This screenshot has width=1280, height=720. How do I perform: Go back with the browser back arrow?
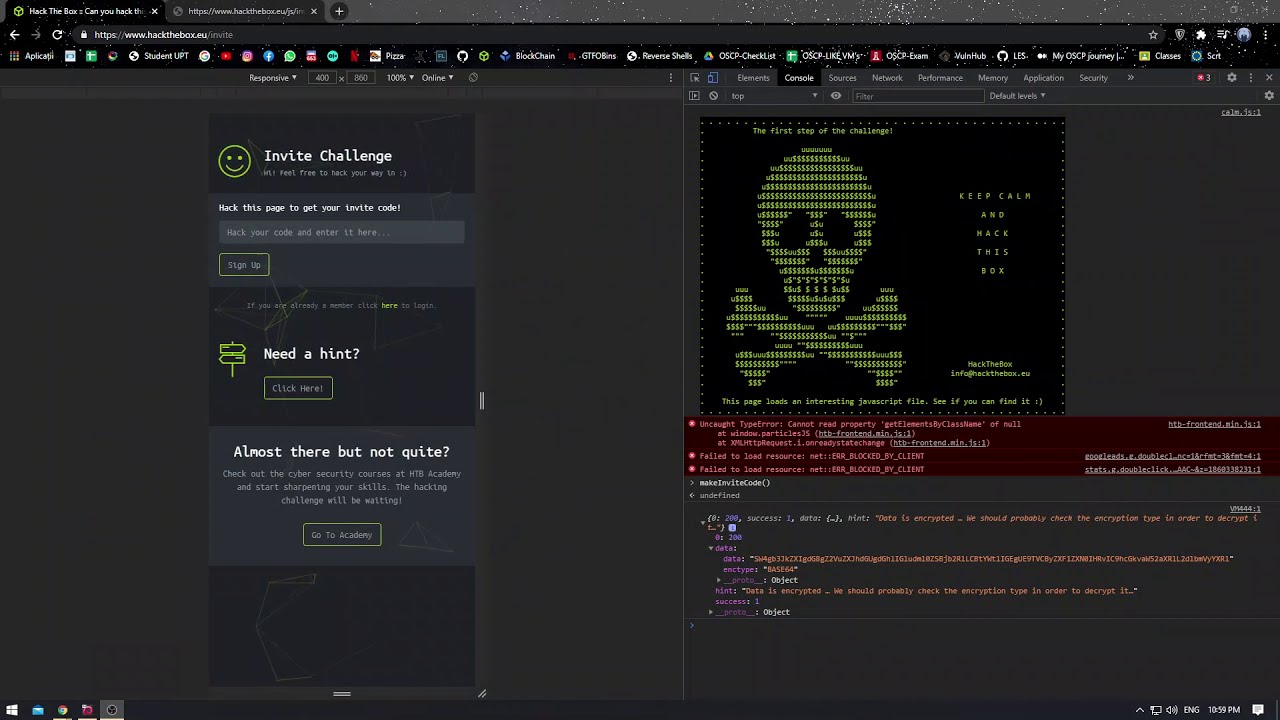click(14, 34)
